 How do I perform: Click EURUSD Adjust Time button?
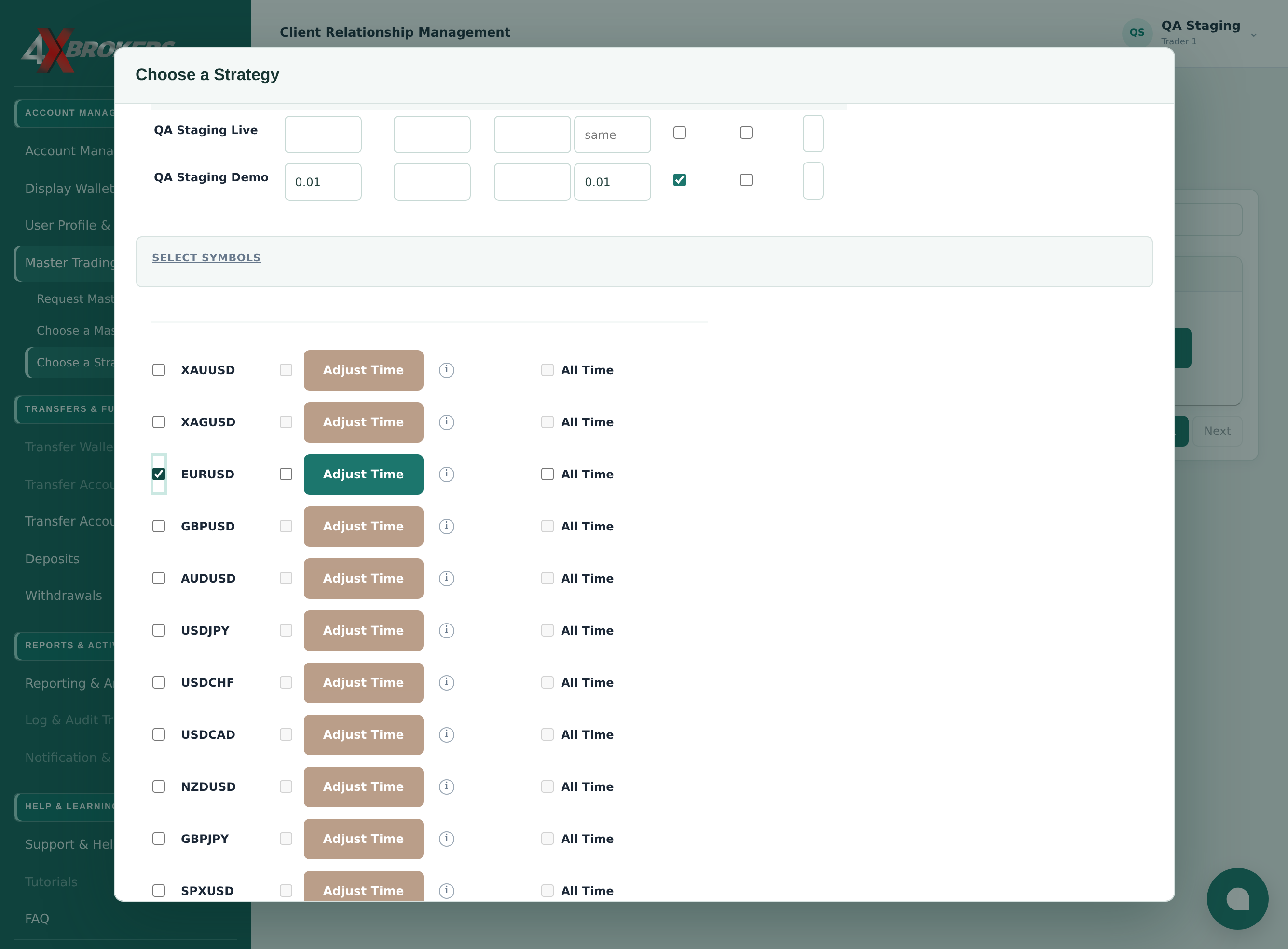click(x=363, y=474)
